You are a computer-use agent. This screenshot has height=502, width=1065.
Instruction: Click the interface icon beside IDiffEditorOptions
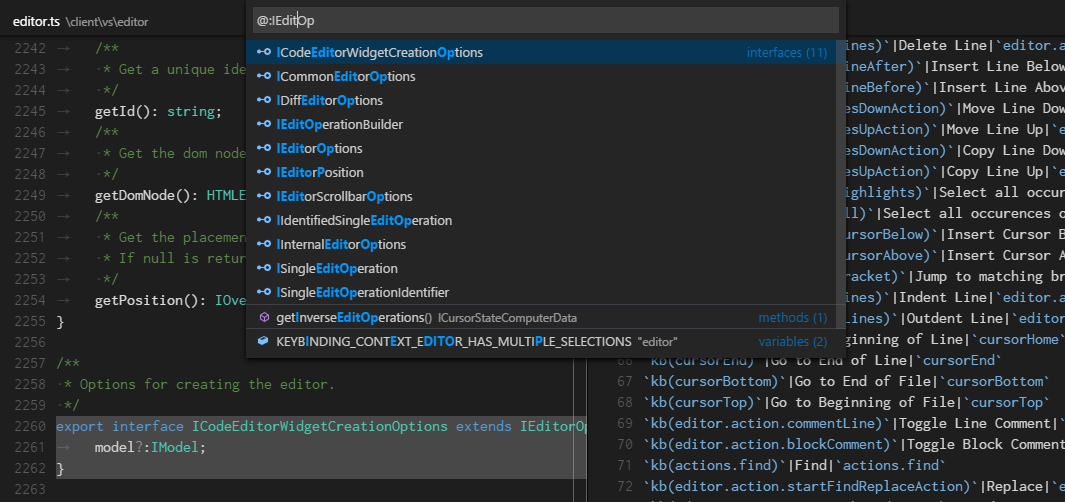pos(264,101)
